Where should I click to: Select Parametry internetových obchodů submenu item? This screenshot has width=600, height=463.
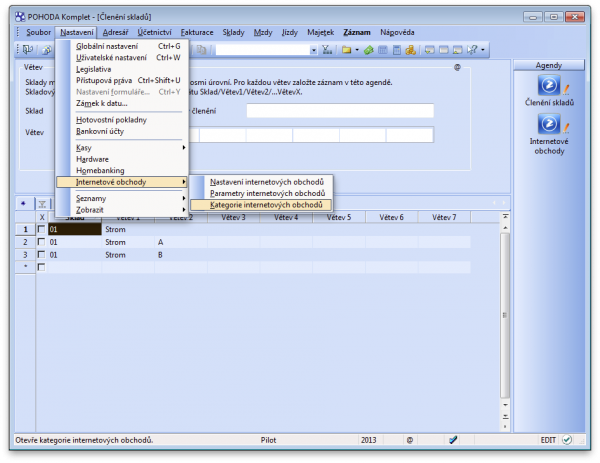pyautogui.click(x=261, y=194)
